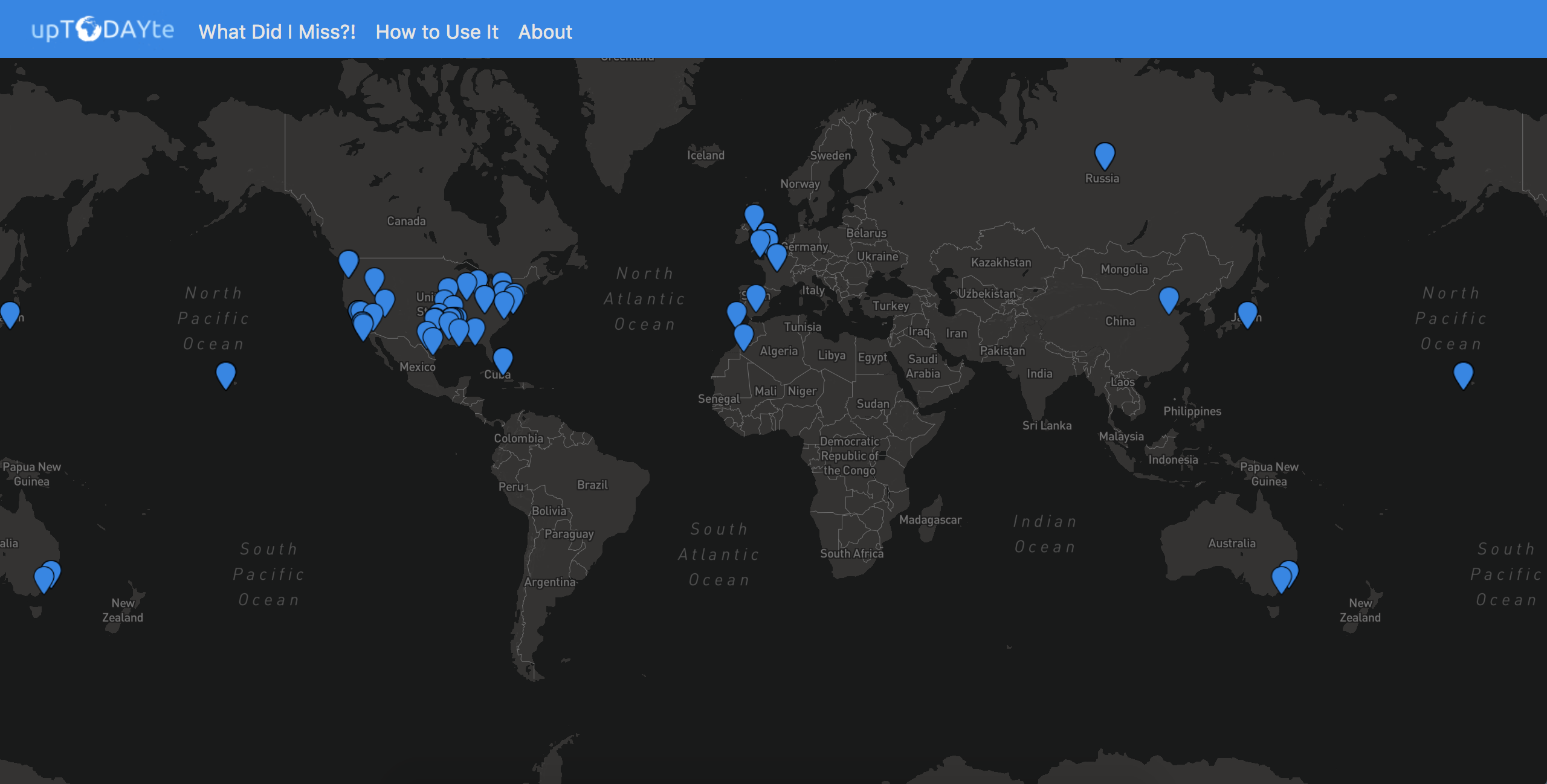Select the lone North Pacific Ocean marker near Hawaii
This screenshot has width=1547, height=784.
[x=225, y=373]
